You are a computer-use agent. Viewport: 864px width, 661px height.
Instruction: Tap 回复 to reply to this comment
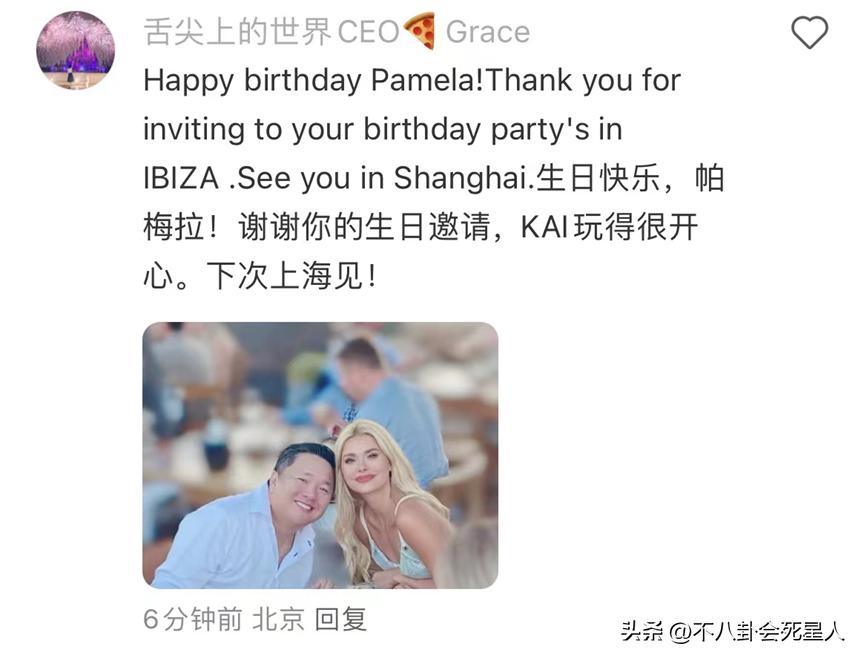click(x=341, y=619)
